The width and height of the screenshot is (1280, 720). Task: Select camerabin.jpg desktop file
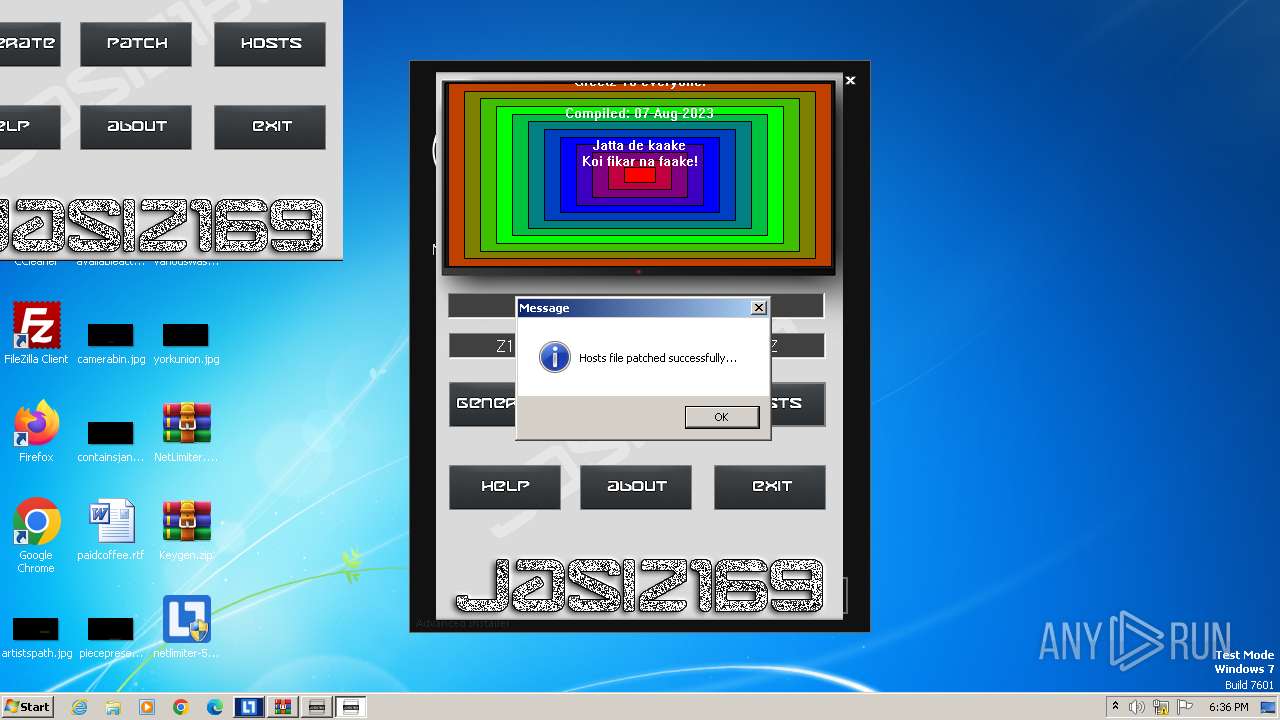[111, 342]
